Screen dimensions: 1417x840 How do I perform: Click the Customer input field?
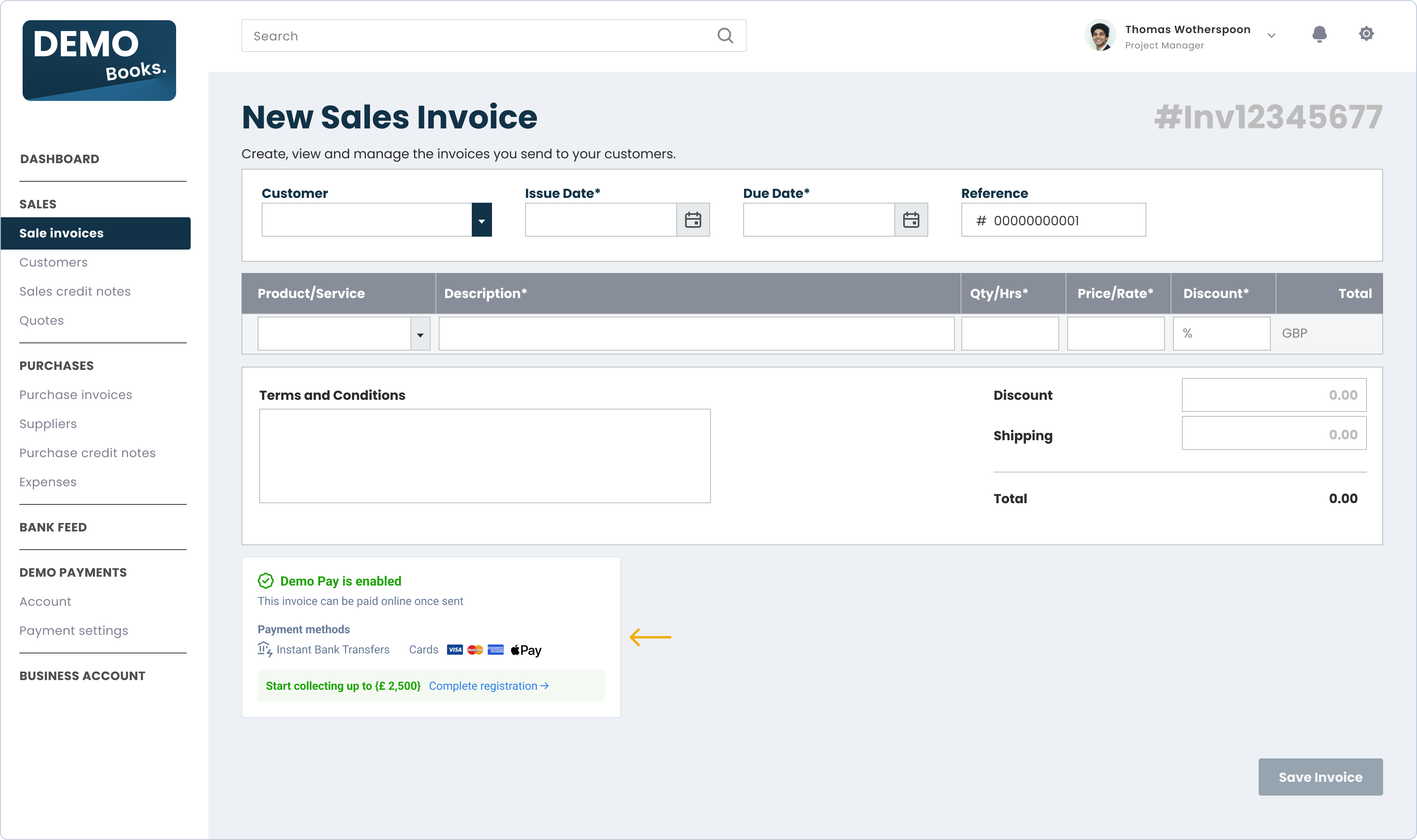(366, 220)
